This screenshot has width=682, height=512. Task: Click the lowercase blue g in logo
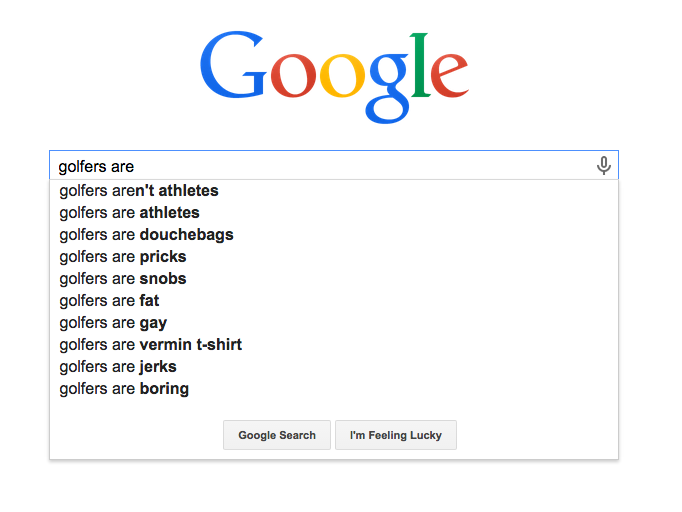(x=388, y=88)
